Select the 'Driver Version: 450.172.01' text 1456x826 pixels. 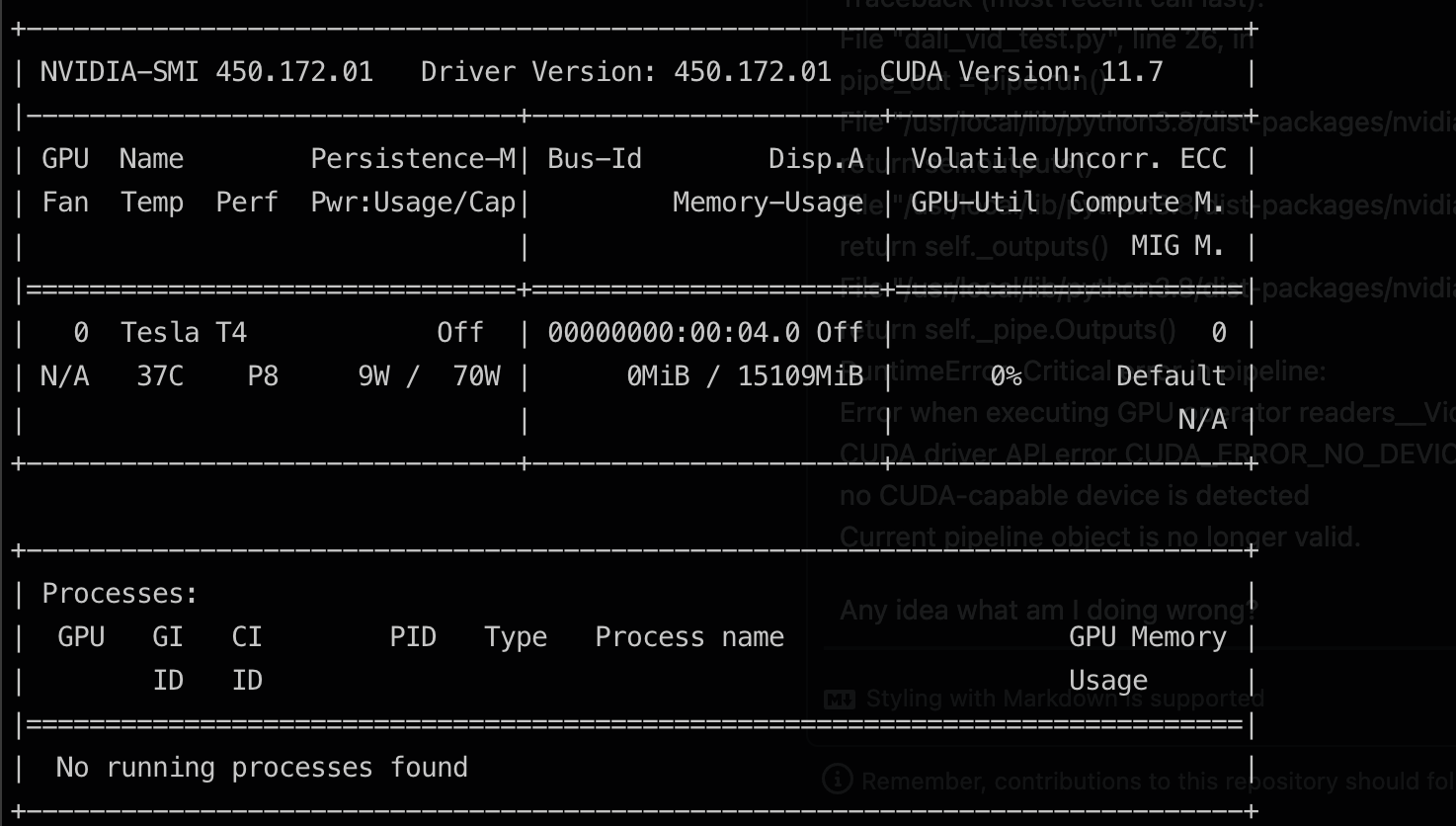tap(626, 71)
